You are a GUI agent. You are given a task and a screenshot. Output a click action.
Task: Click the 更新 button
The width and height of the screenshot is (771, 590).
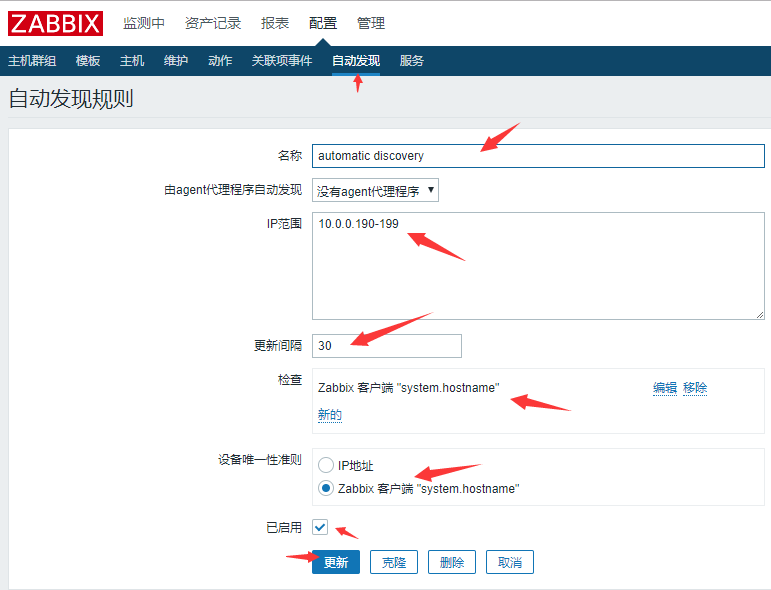(336, 562)
